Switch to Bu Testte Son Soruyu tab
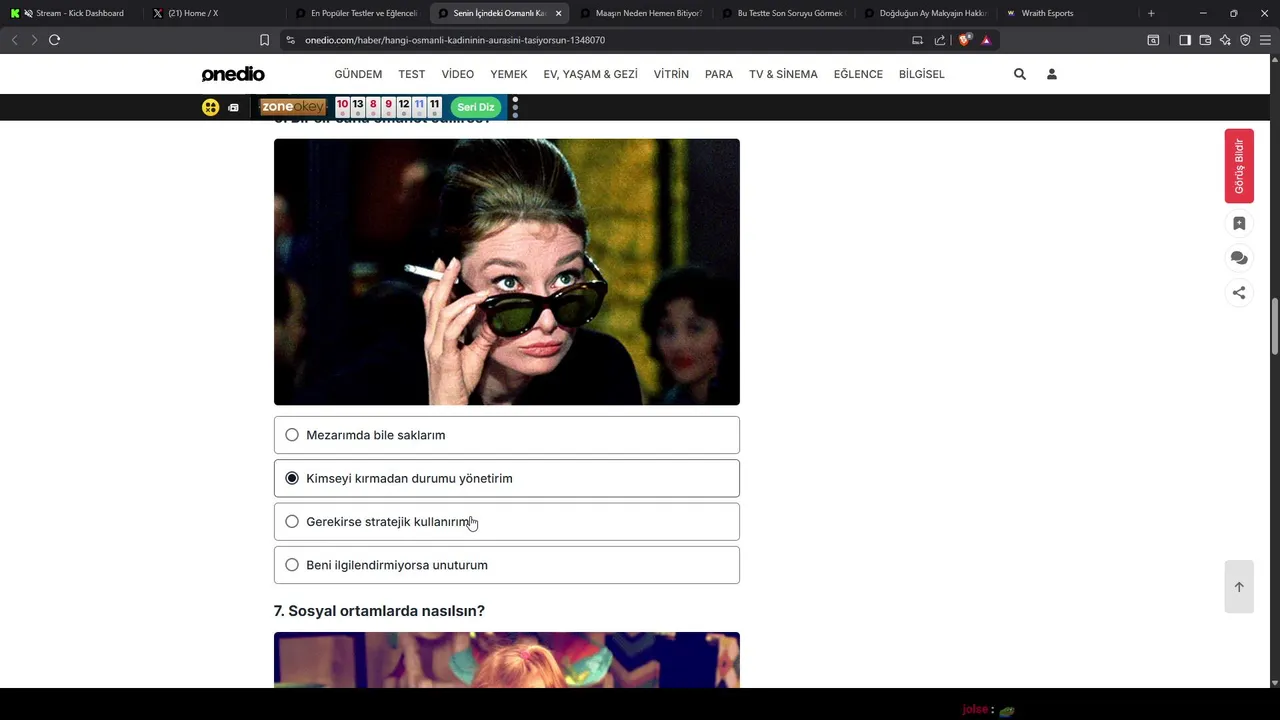The image size is (1280, 720). pos(783,13)
